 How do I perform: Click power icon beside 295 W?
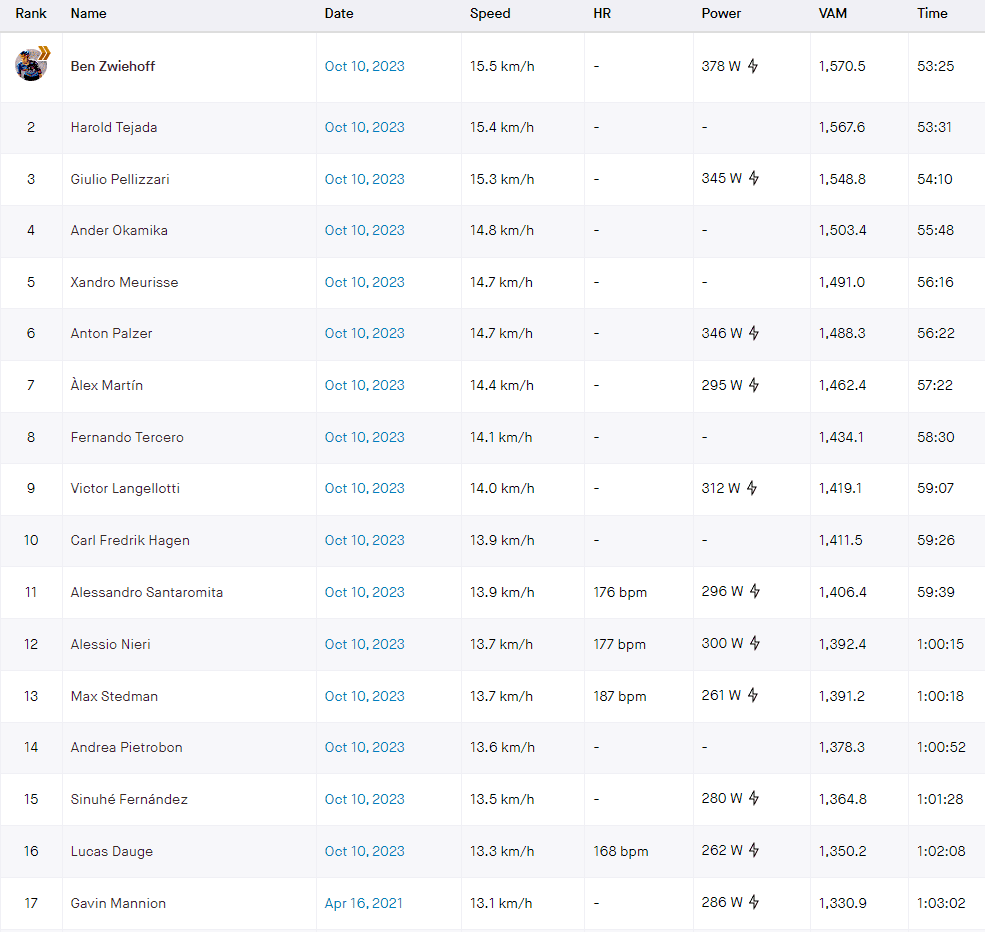pyautogui.click(x=753, y=385)
